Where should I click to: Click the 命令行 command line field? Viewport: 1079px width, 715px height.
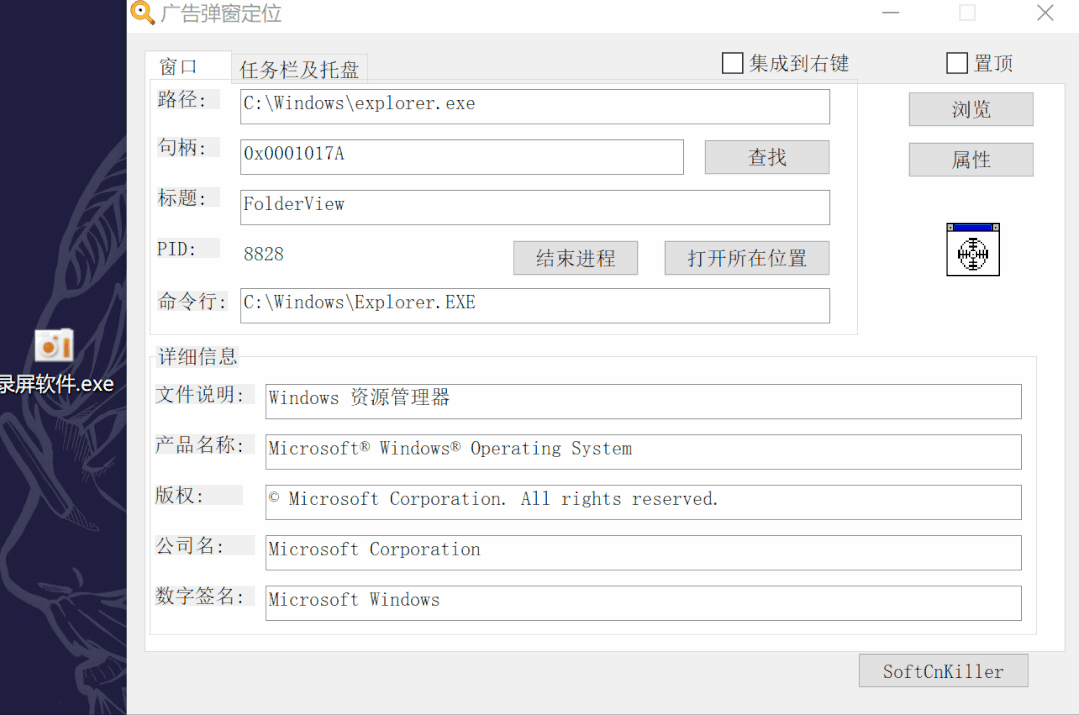[x=535, y=306]
